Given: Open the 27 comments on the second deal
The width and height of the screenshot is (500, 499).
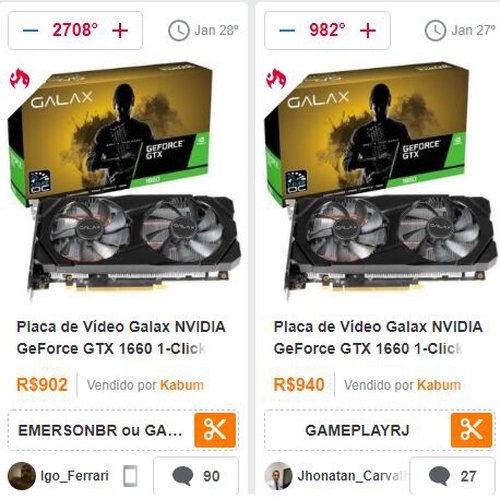Looking at the screenshot, I should coord(452,476).
